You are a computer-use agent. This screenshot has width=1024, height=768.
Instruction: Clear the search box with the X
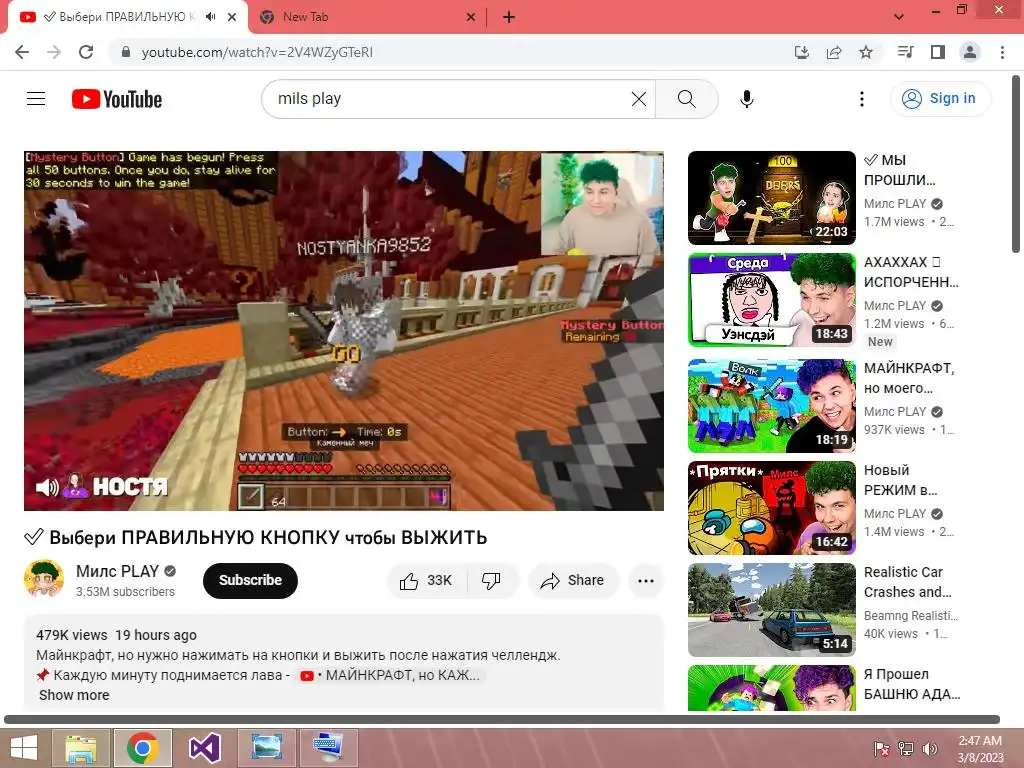[x=639, y=99]
